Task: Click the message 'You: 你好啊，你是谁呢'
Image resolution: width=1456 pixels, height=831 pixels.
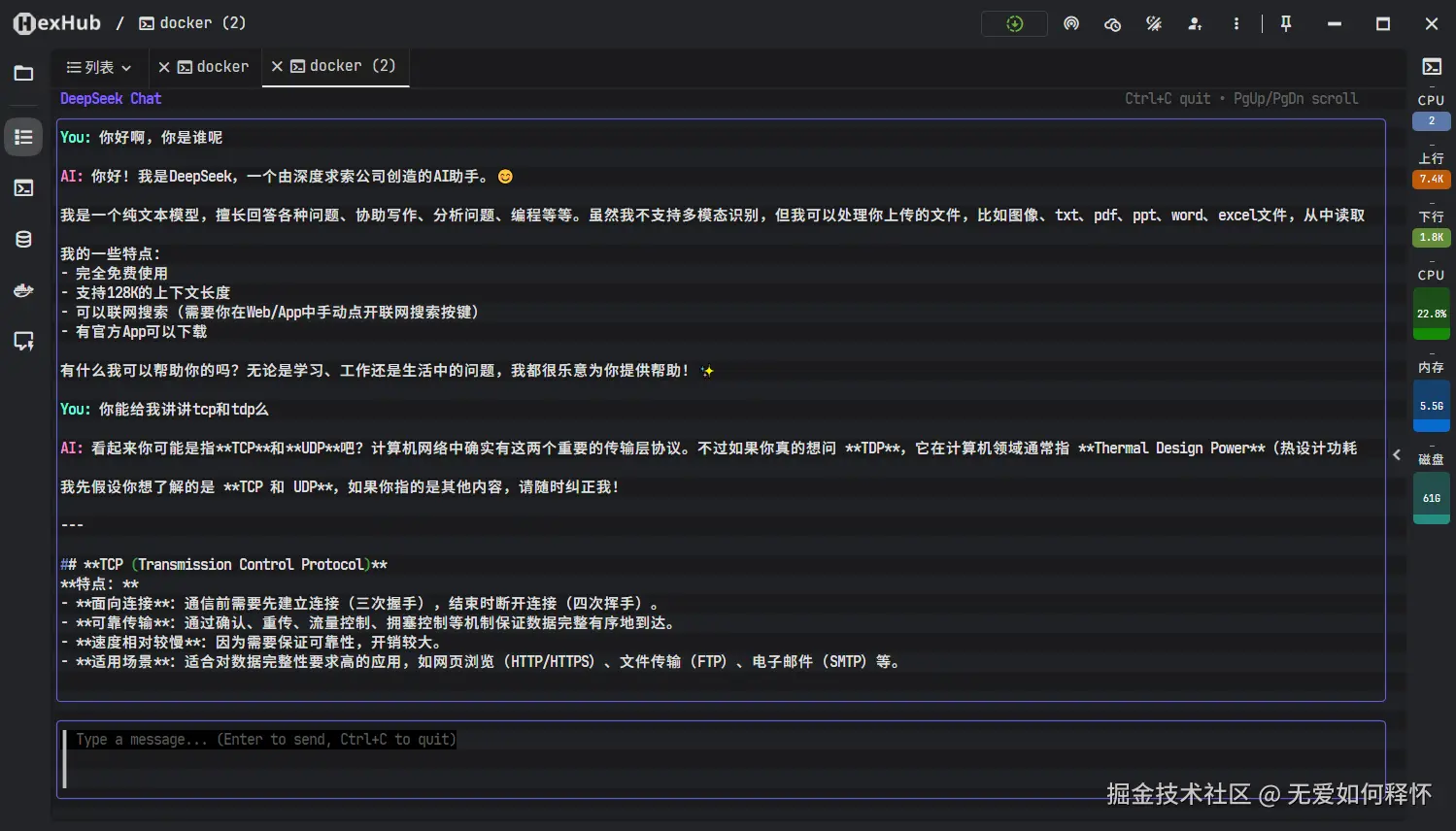Action: (142, 138)
